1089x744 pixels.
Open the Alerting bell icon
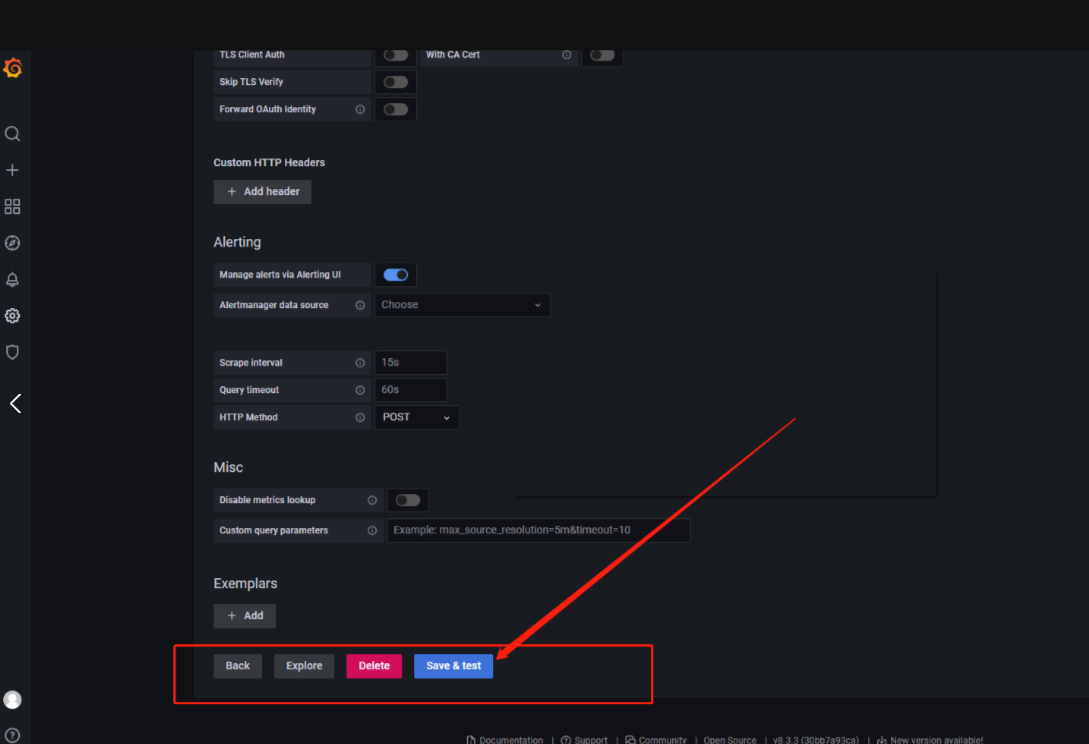(13, 279)
